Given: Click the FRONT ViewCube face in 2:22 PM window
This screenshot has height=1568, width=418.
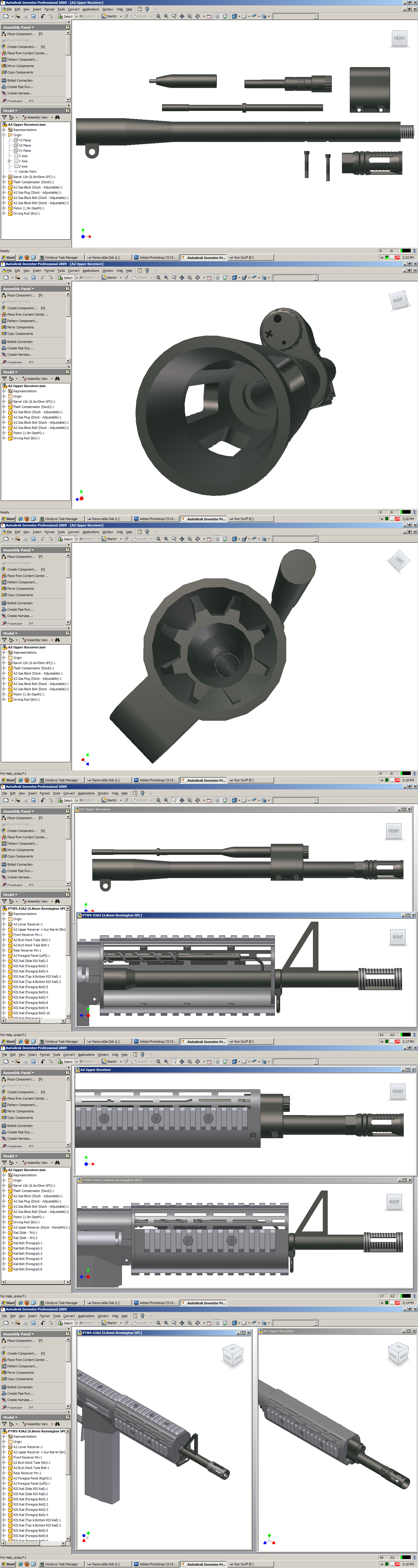Looking at the screenshot, I should (399, 38).
